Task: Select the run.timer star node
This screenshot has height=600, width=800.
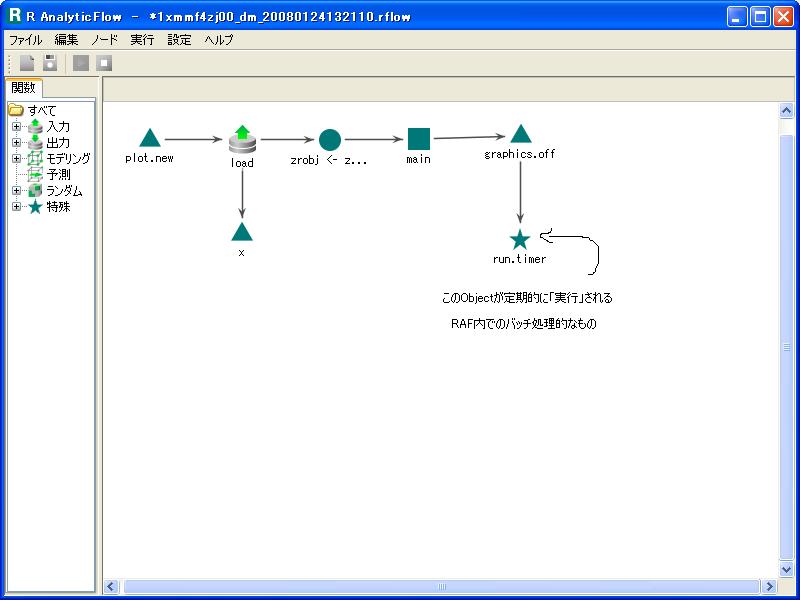Action: coord(519,240)
